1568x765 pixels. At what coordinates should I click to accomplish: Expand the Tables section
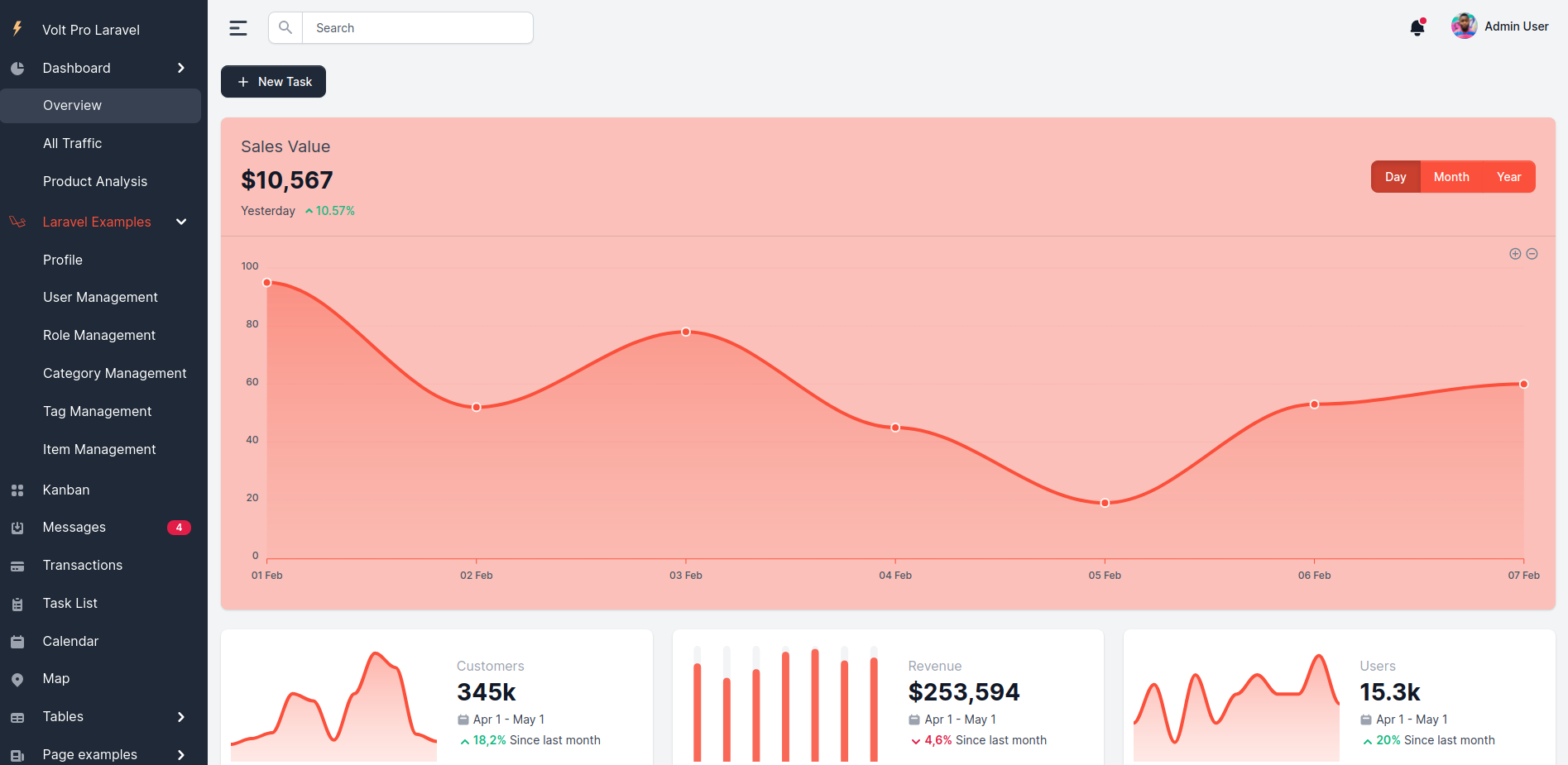click(x=180, y=716)
